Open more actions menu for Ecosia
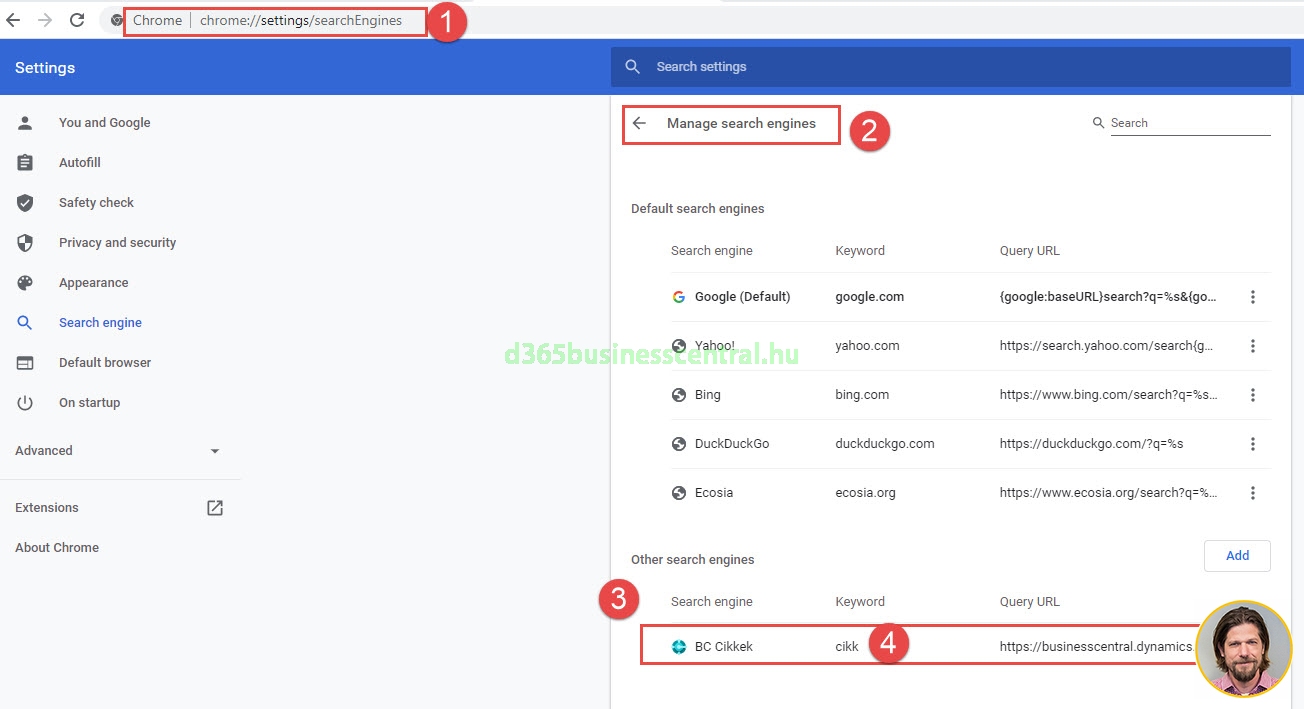 (x=1252, y=493)
